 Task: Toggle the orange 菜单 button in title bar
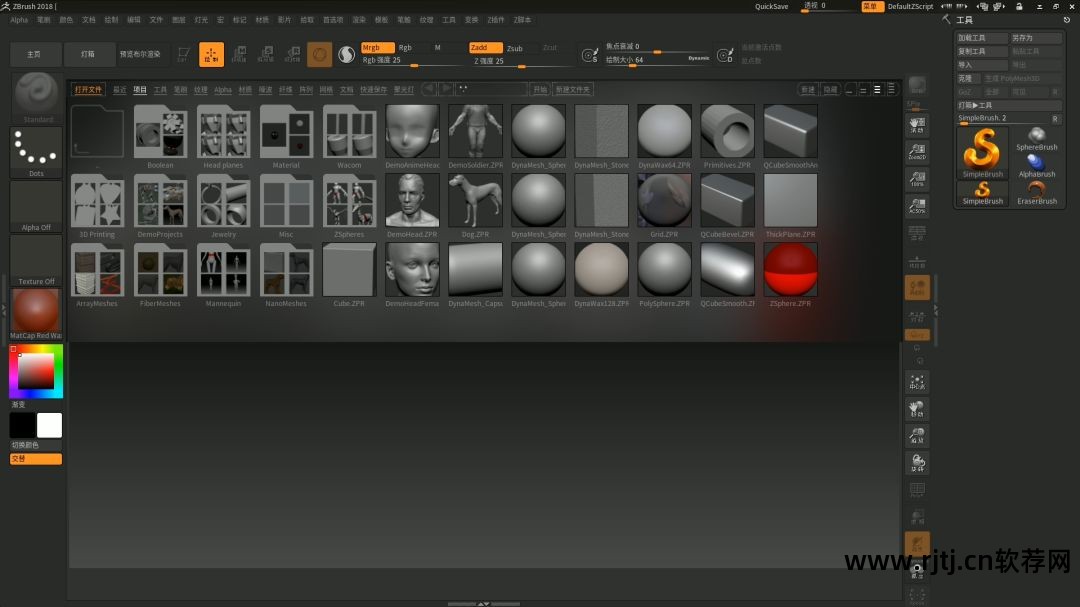tap(872, 6)
